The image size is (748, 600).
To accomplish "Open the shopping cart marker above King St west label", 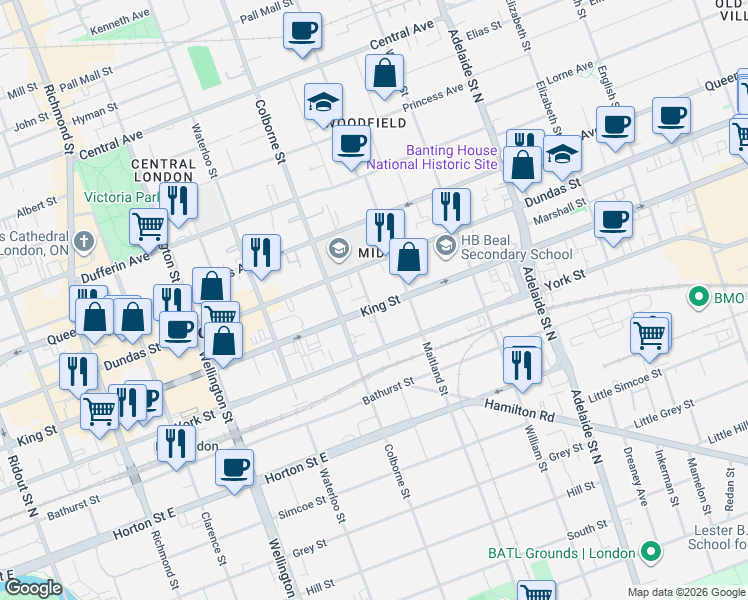I will pyautogui.click(x=99, y=414).
